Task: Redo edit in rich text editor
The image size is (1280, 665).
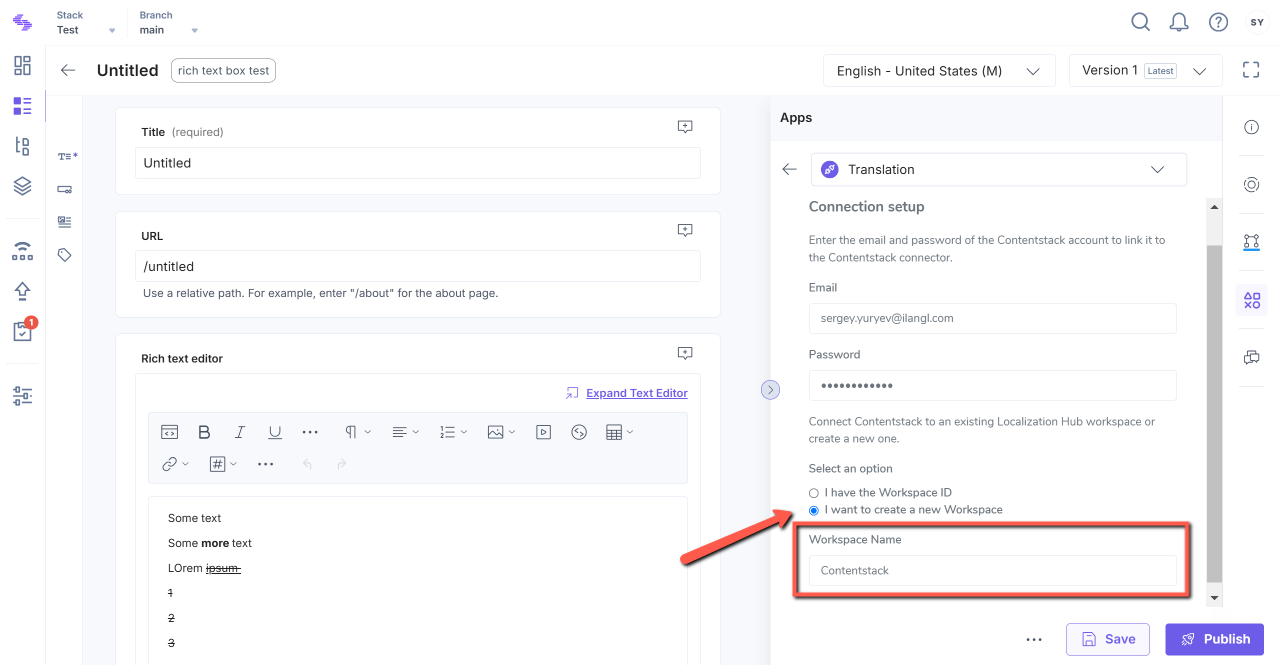Action: (x=342, y=464)
